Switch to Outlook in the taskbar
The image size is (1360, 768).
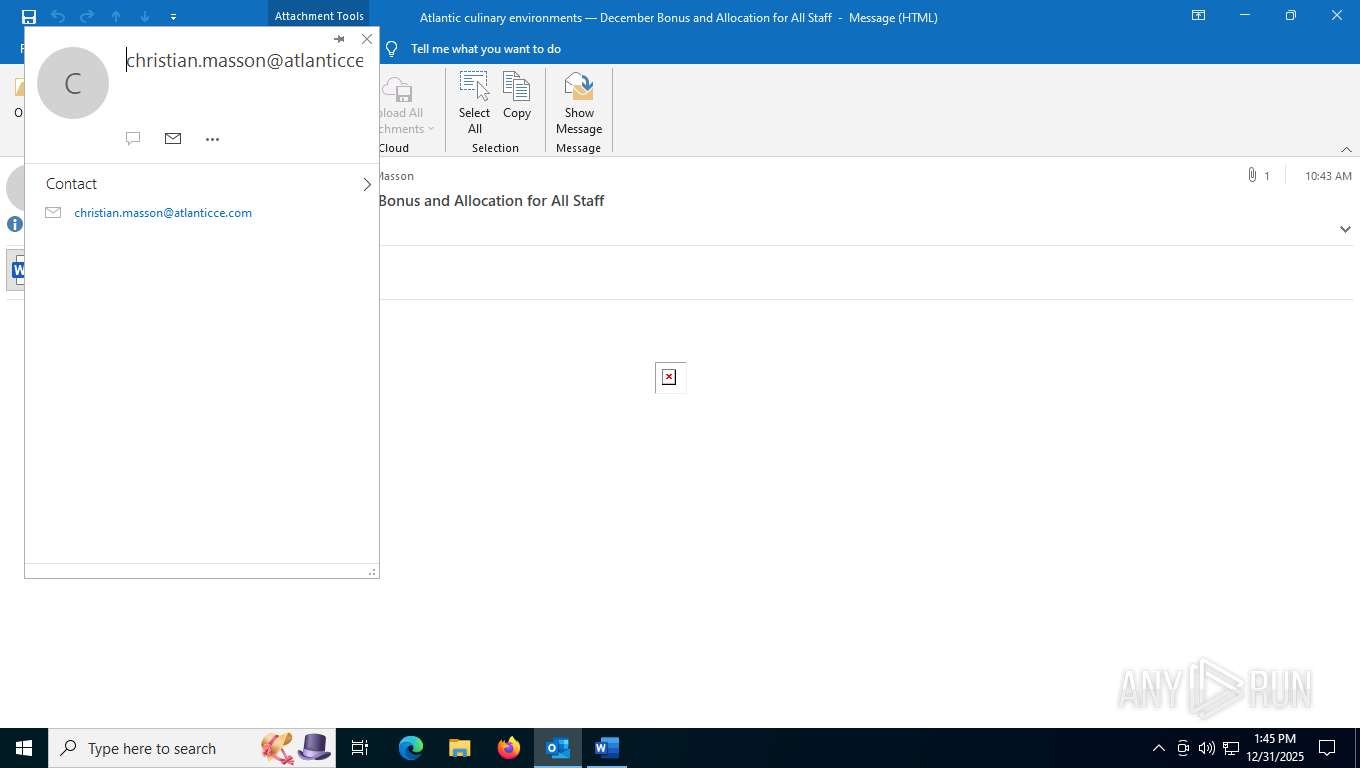click(x=558, y=748)
